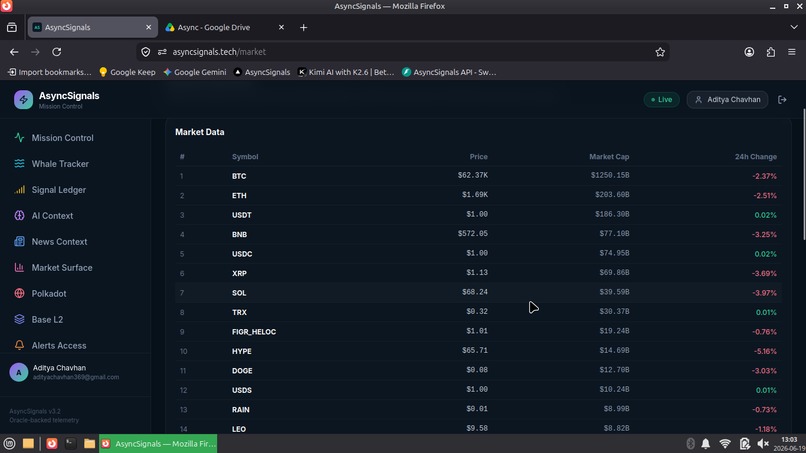Open the system start menu icon
This screenshot has width=806, height=453.
click(x=9, y=443)
